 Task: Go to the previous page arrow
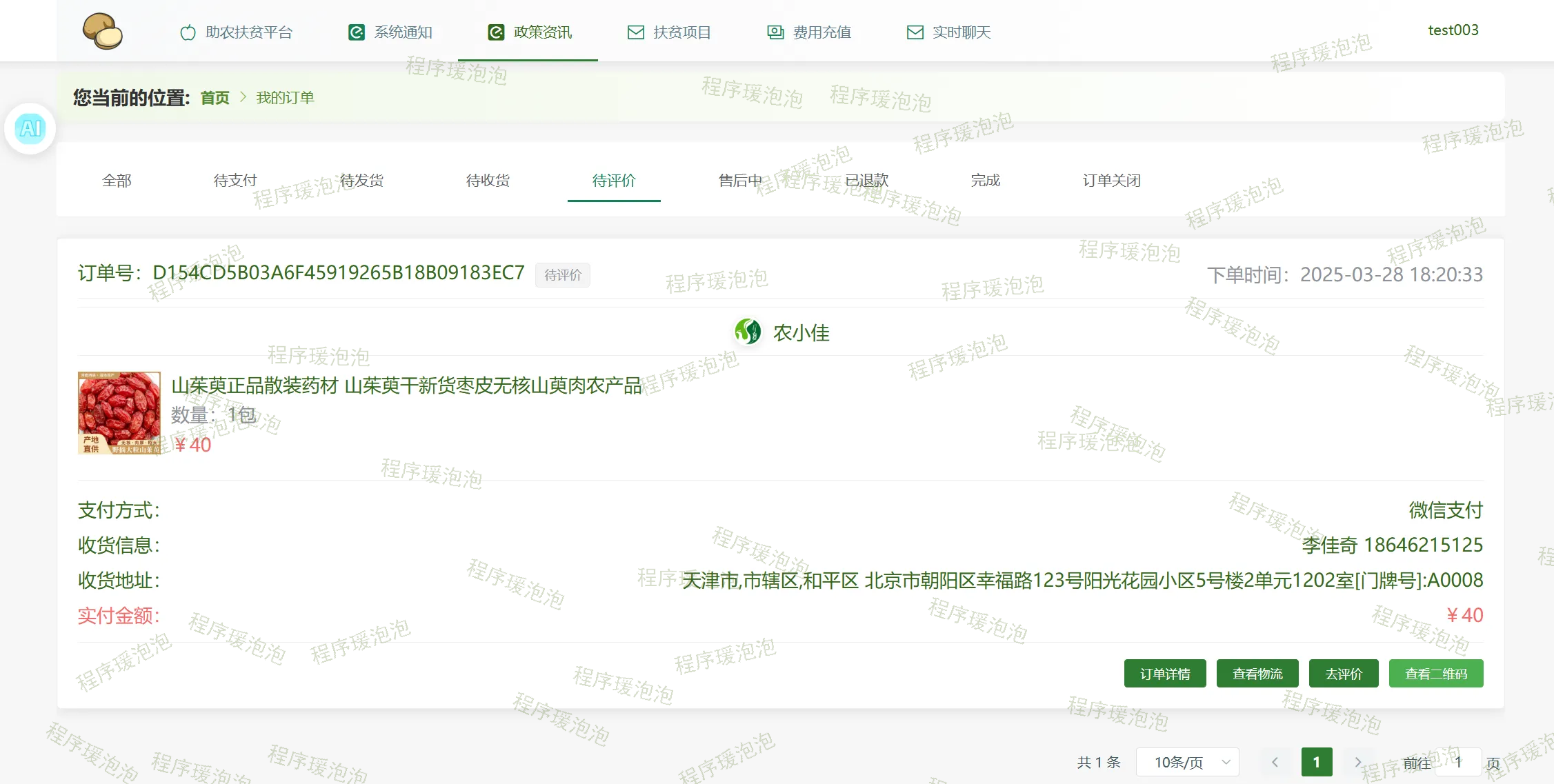pyautogui.click(x=1275, y=762)
